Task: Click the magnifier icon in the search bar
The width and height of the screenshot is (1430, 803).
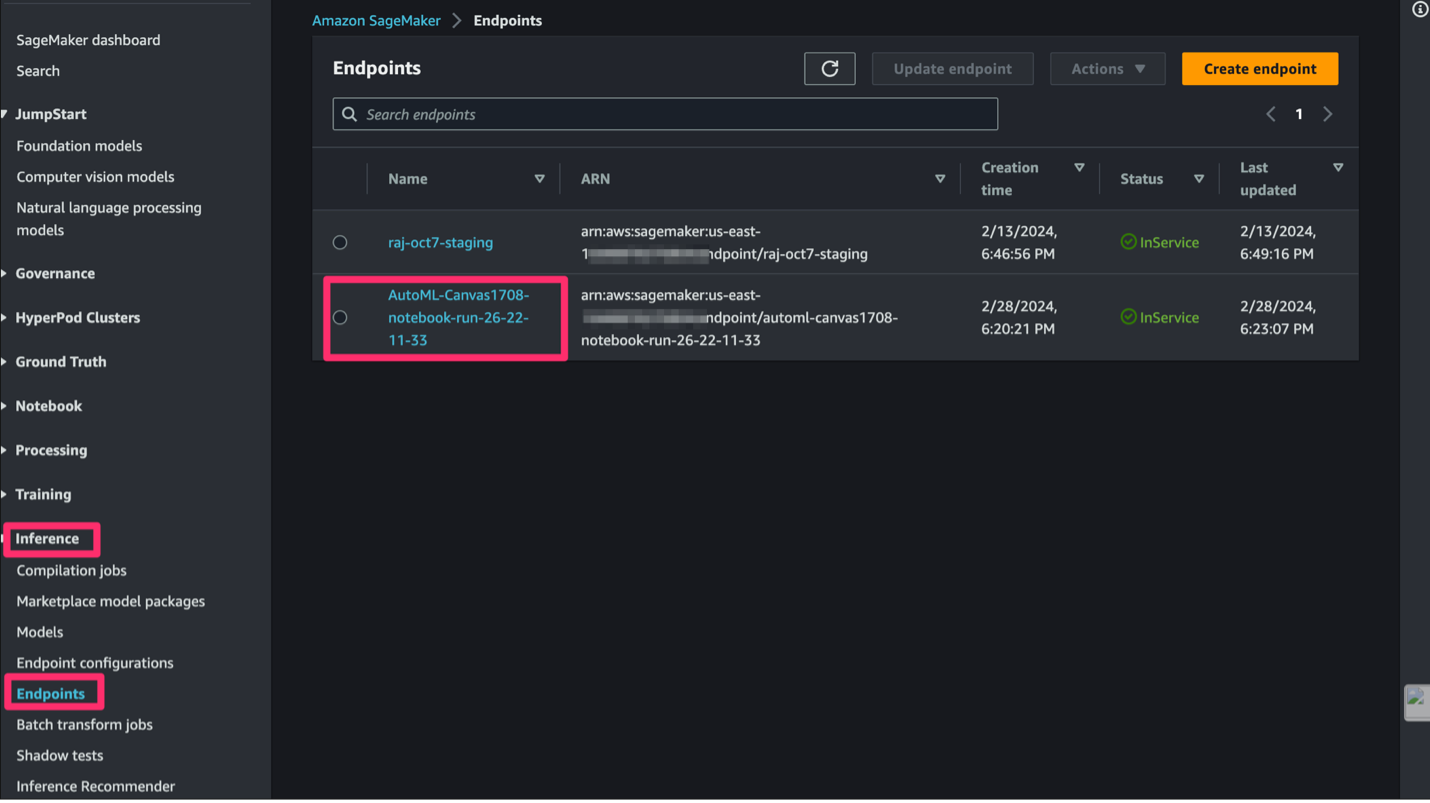Action: (x=349, y=114)
